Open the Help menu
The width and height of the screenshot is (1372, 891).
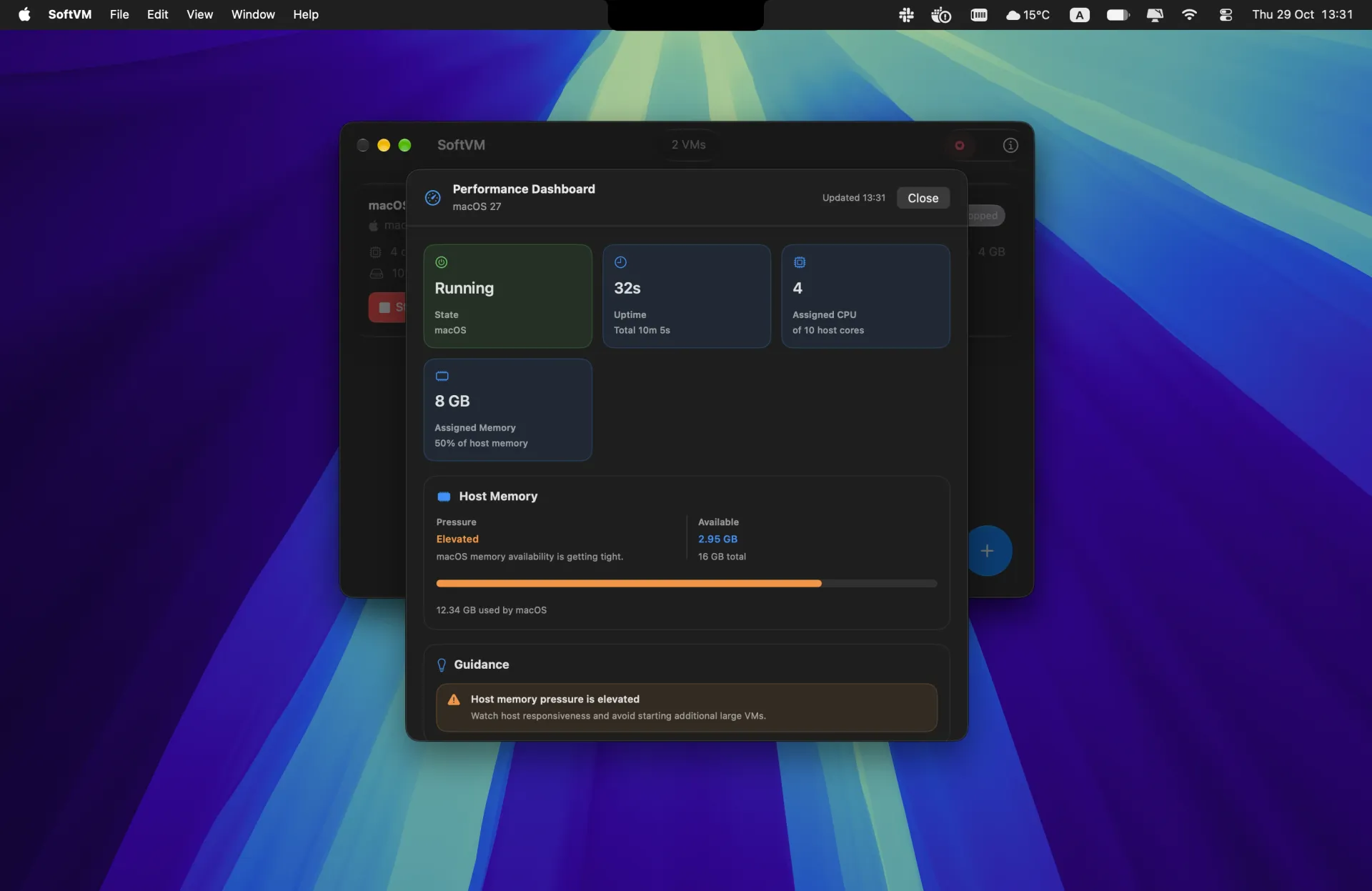click(305, 14)
